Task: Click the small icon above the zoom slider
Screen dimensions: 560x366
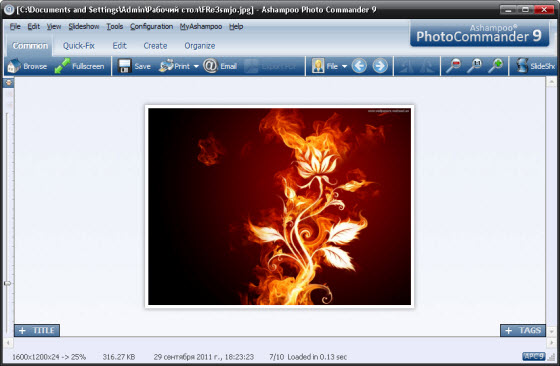Action: 9,82
